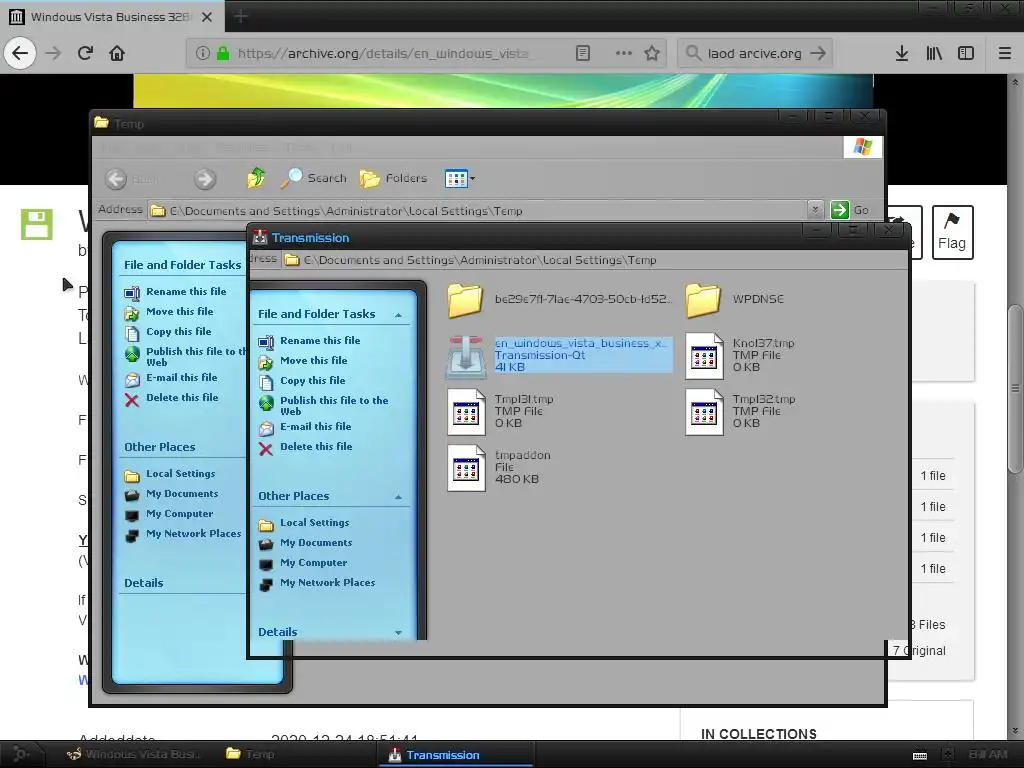Collapse Other Places in front window

398,497
